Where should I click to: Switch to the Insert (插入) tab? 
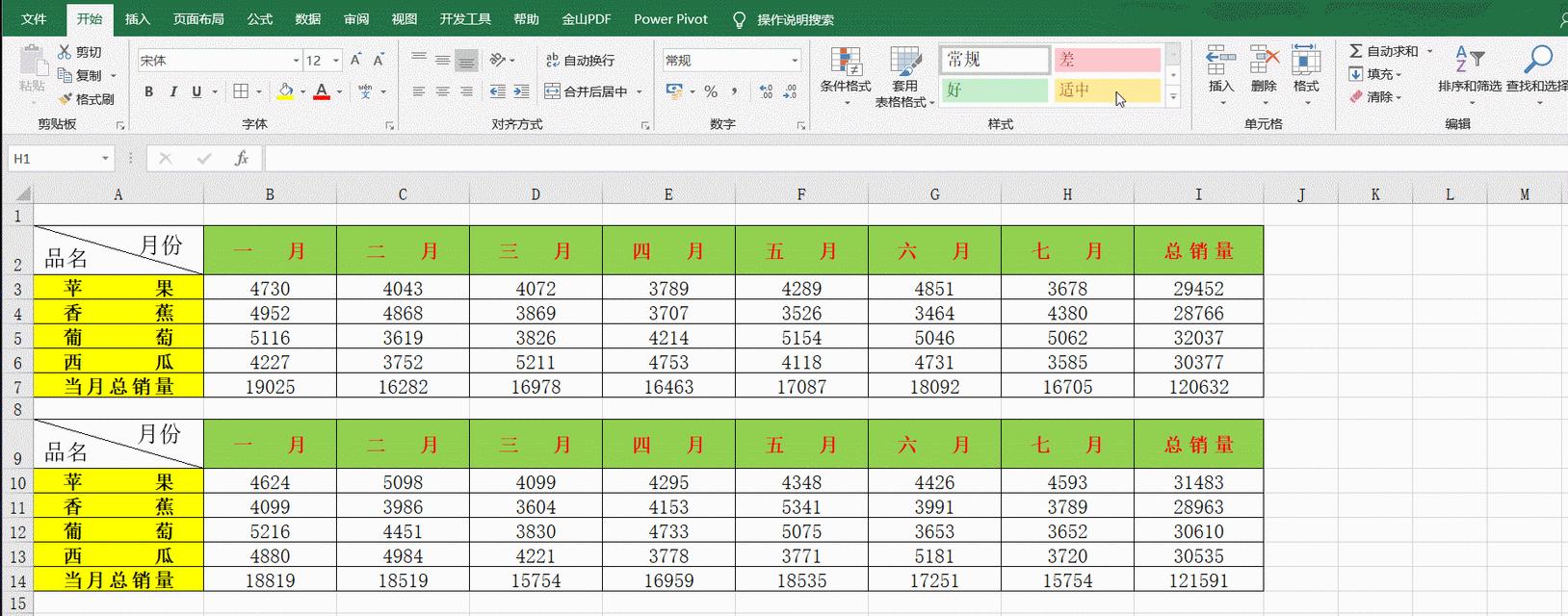click(138, 19)
